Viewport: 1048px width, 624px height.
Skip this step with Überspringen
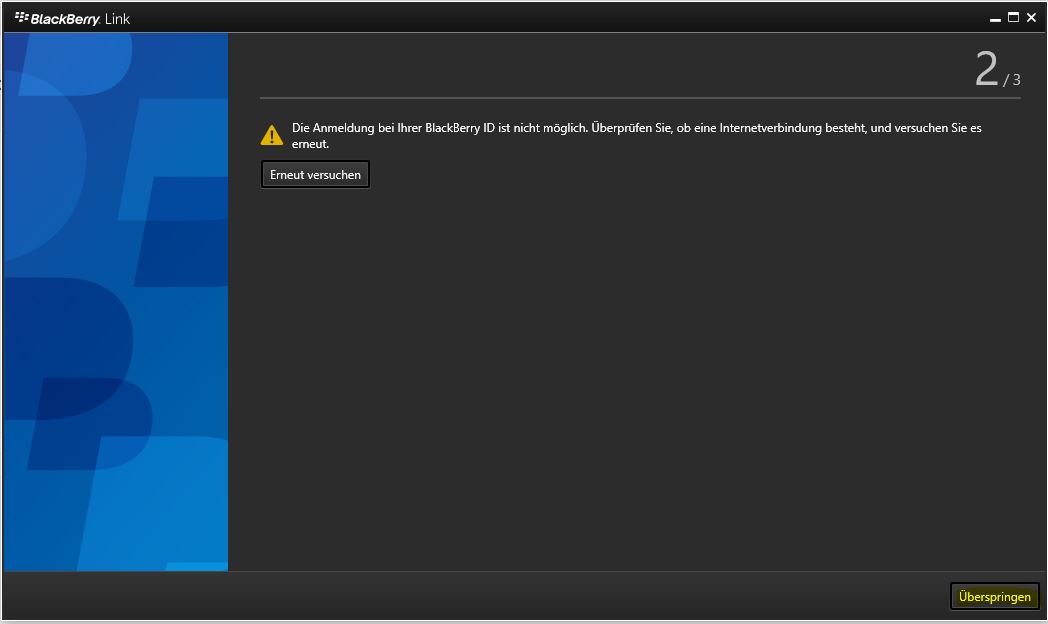coord(995,597)
